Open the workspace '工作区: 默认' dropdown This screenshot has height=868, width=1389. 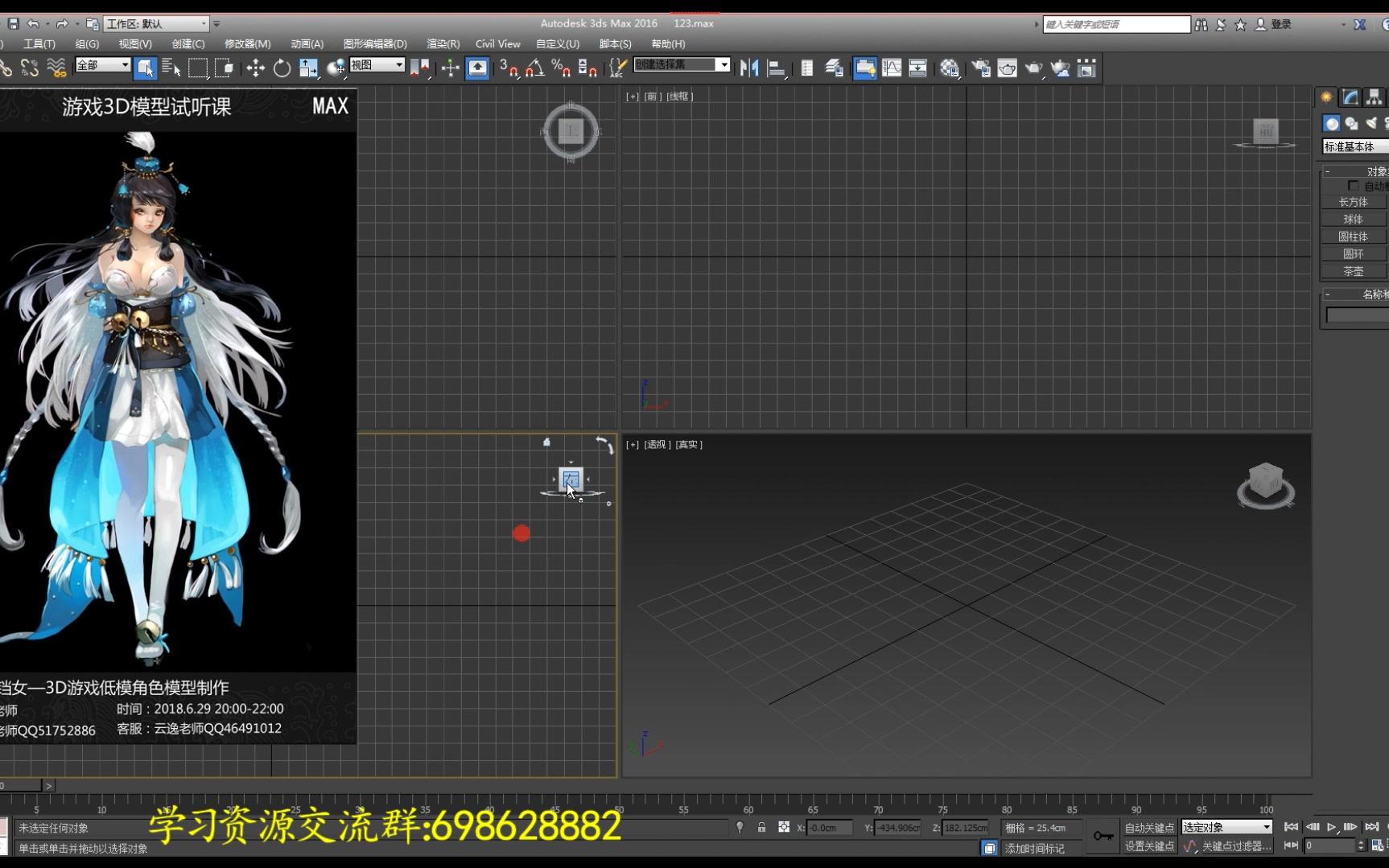pyautogui.click(x=157, y=24)
